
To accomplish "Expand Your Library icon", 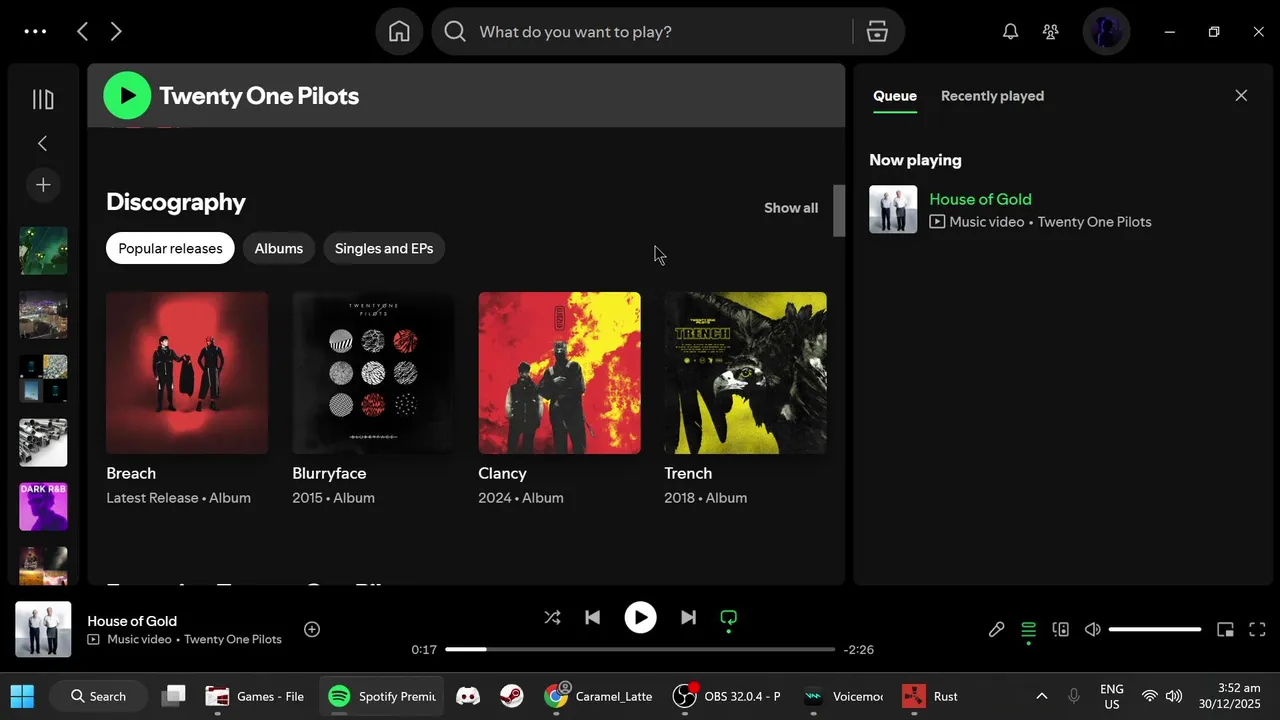I will (43, 99).
